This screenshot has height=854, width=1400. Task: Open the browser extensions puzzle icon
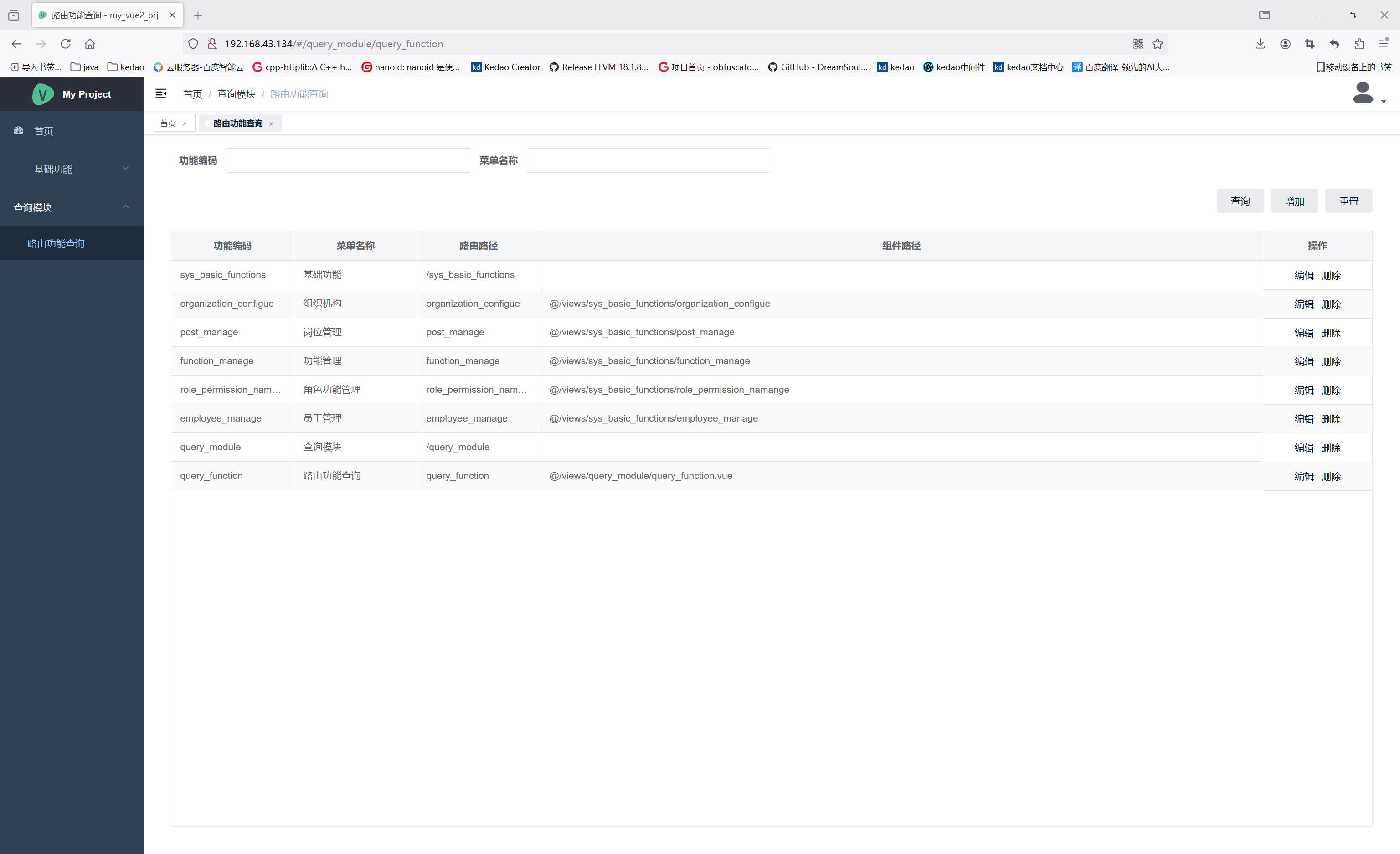(x=1359, y=44)
